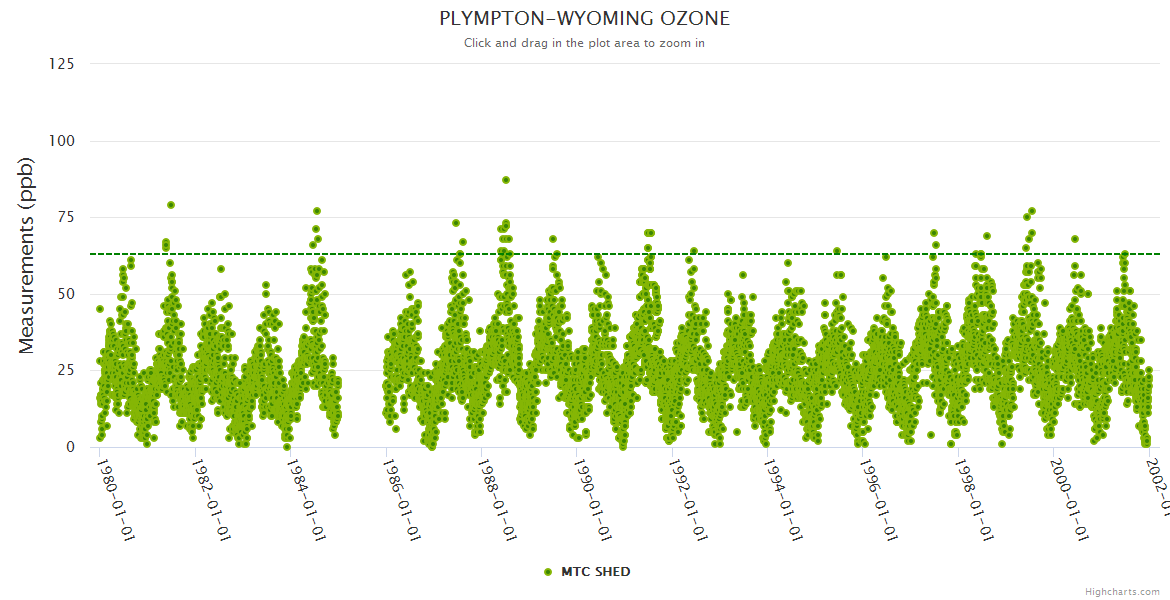Select the 1994-01-01 x-axis date label

coord(783,500)
